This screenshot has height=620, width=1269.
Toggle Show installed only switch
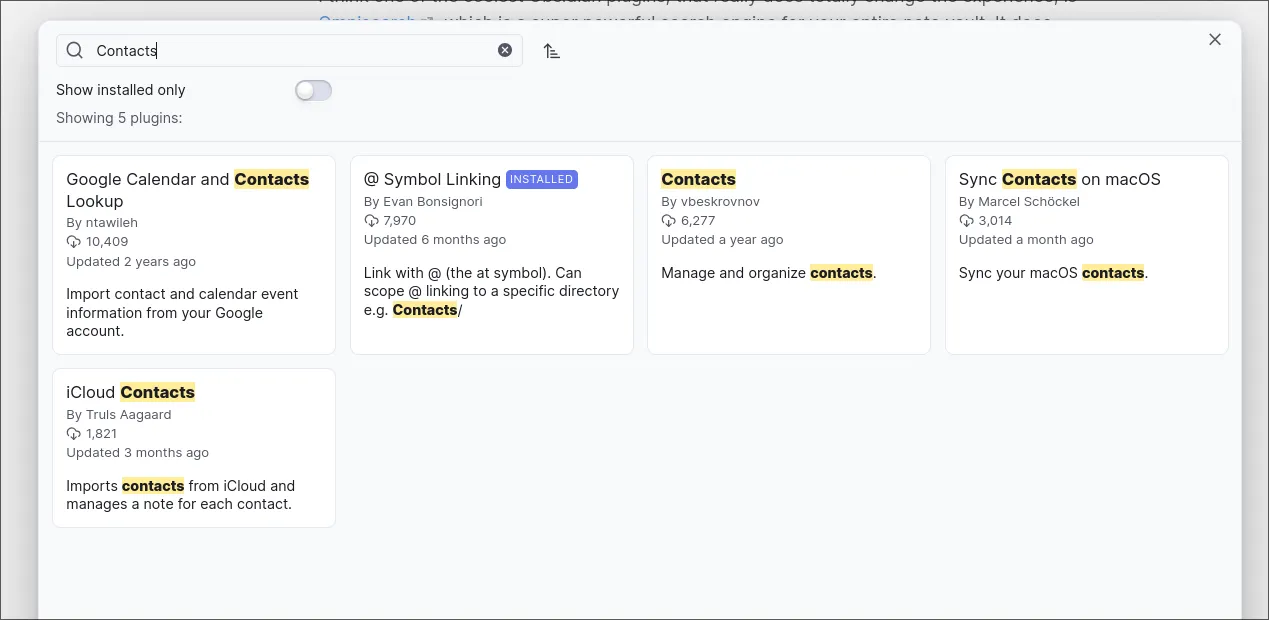click(x=313, y=91)
